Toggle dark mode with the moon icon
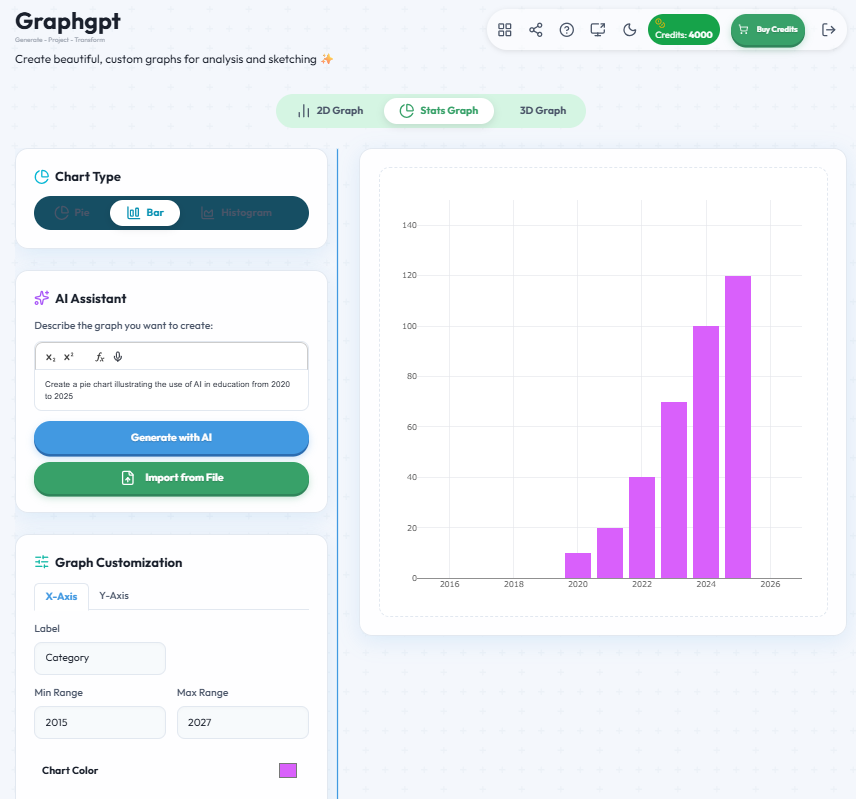The image size is (856, 799). pos(629,30)
